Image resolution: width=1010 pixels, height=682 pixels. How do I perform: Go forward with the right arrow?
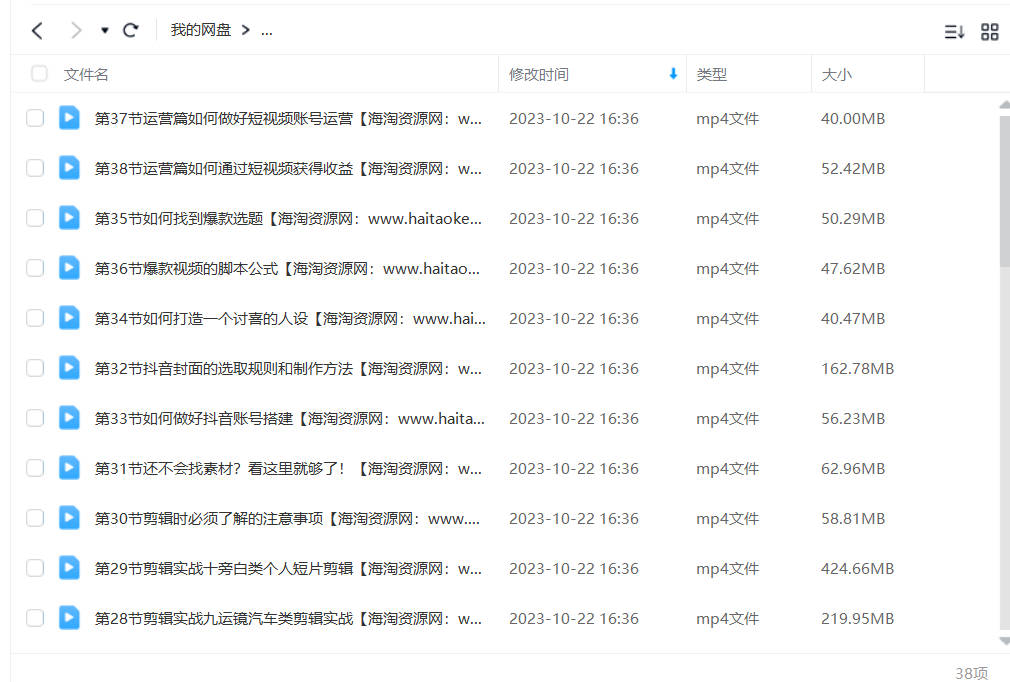point(76,30)
